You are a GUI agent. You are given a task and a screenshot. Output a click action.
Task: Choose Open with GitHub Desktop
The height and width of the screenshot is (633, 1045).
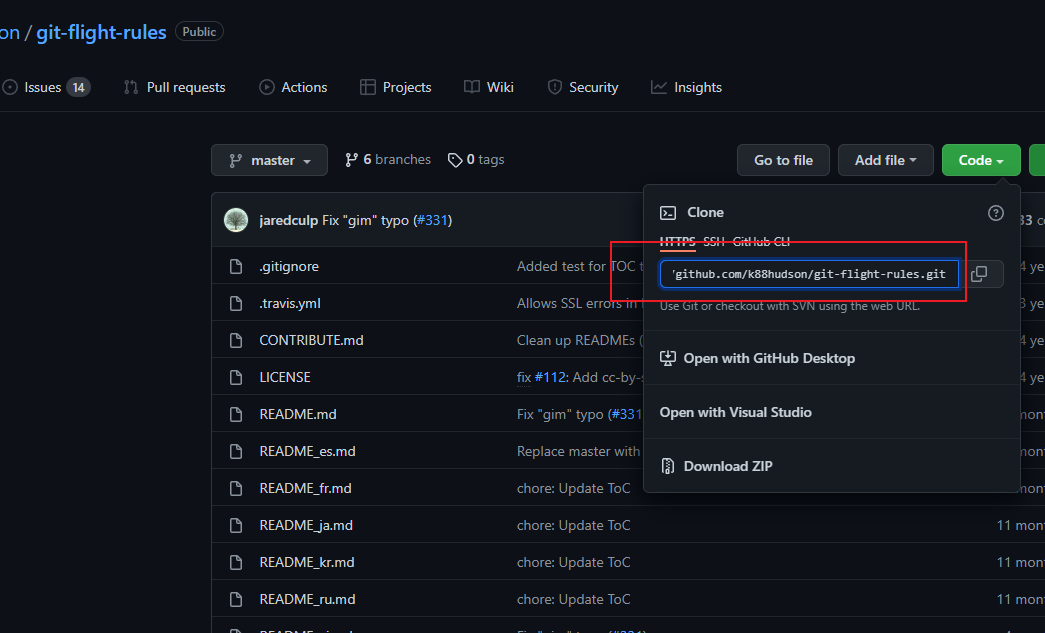(x=832, y=358)
